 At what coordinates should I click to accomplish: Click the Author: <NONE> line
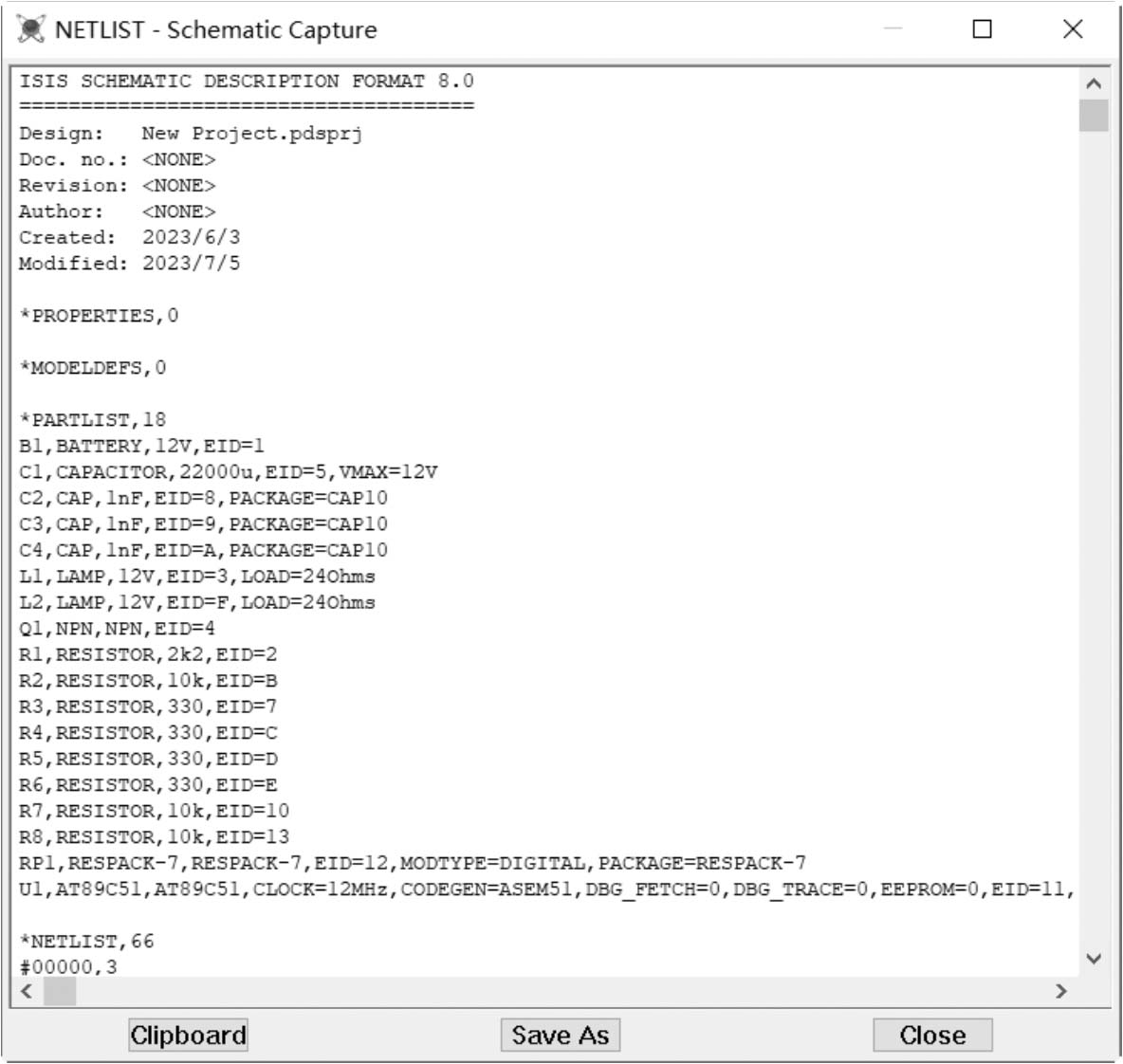[117, 211]
